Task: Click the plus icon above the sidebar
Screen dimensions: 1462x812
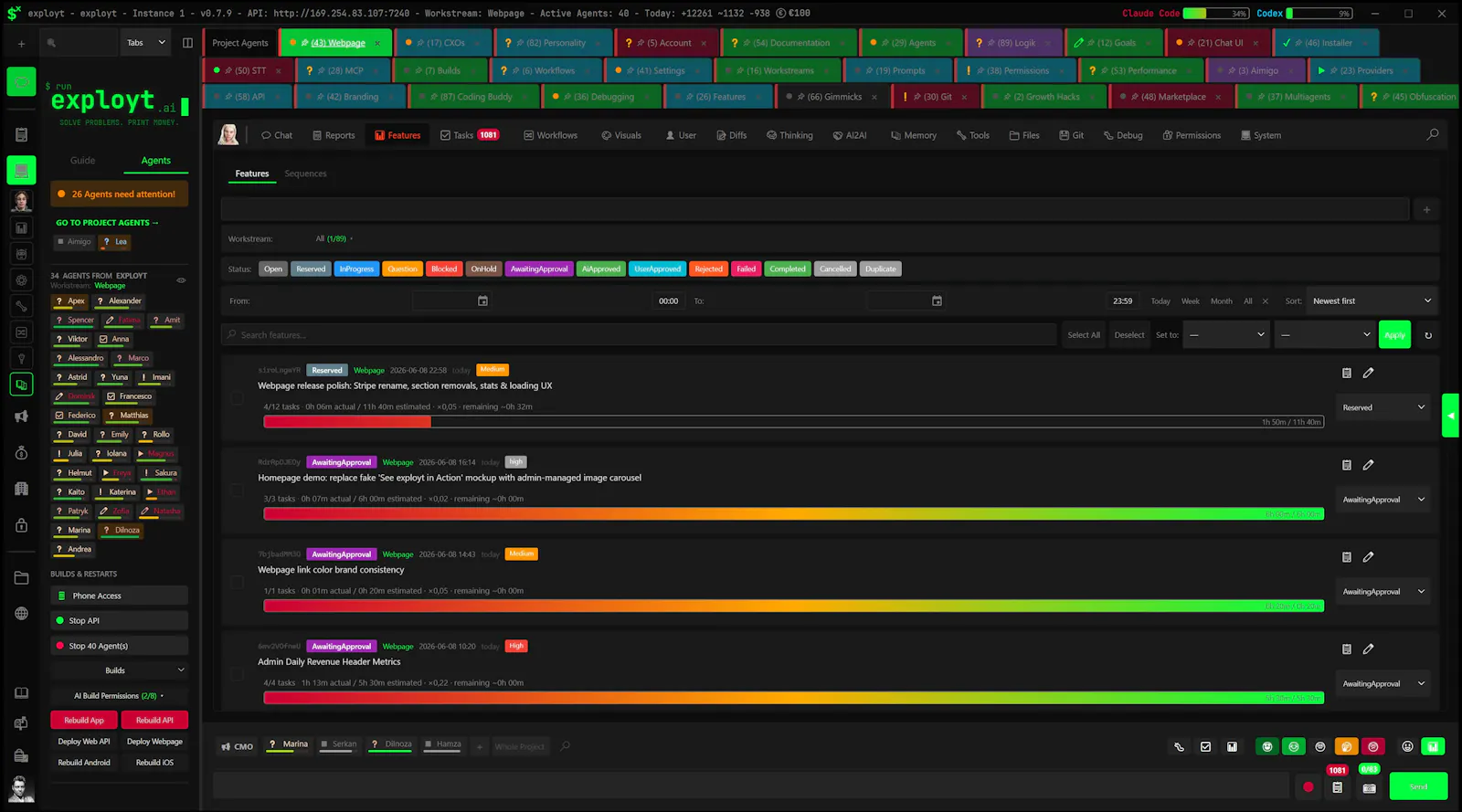Action: point(21,43)
